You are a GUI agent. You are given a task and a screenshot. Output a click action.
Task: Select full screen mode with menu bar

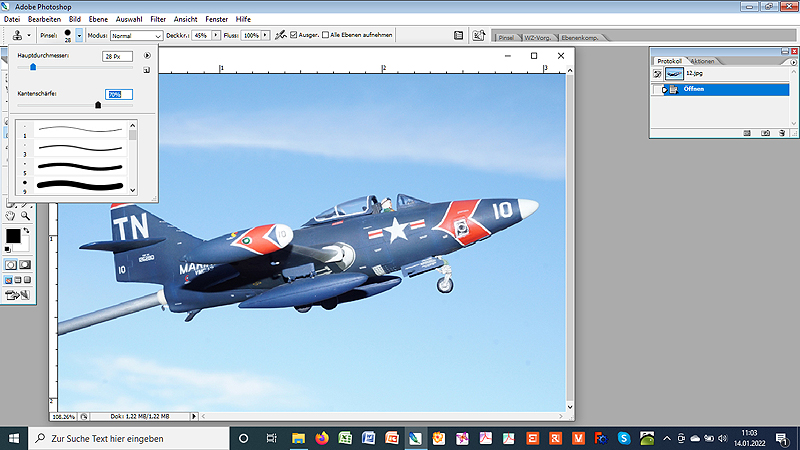(x=18, y=280)
